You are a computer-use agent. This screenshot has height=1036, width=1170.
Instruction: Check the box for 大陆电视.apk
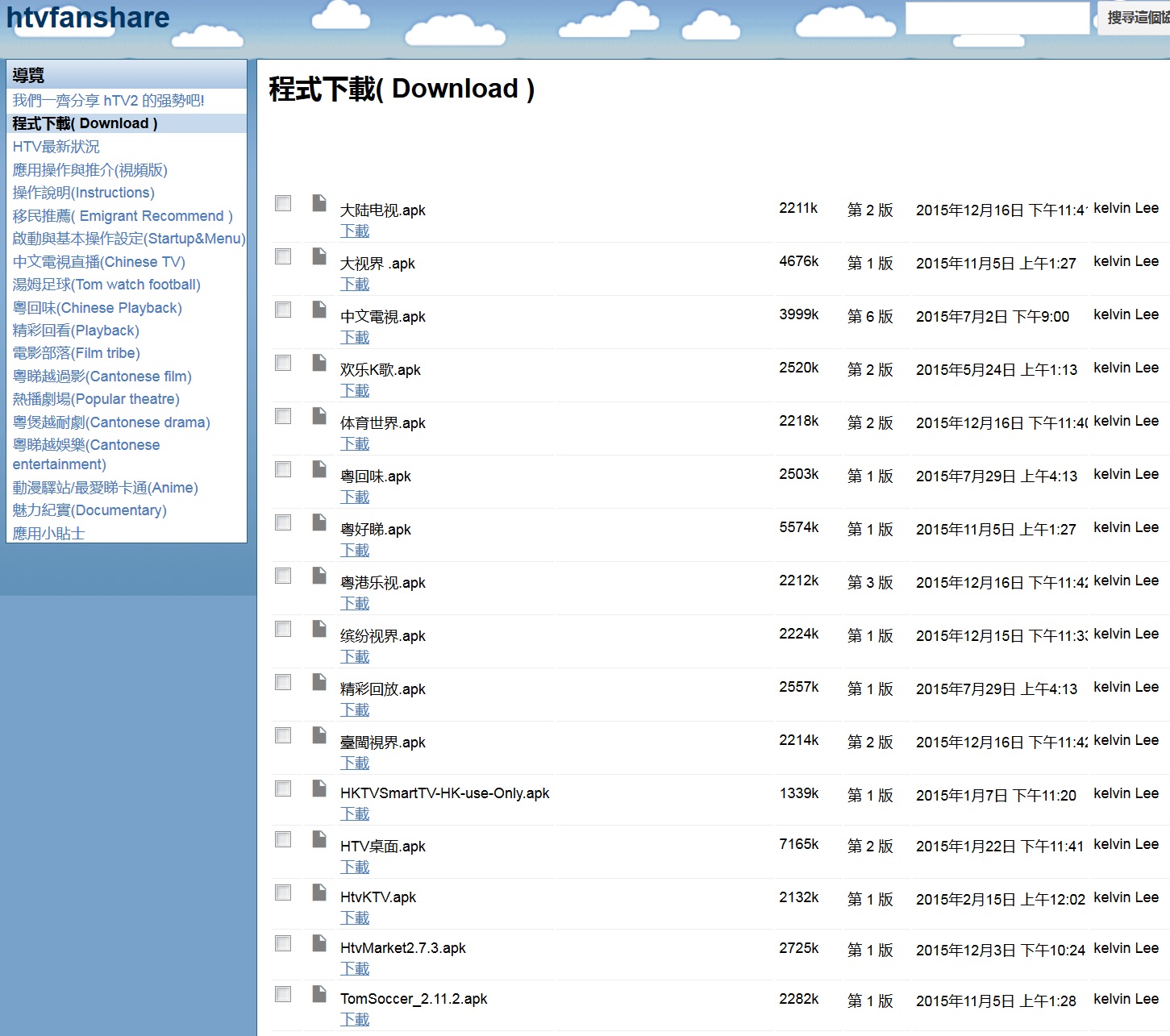283,203
